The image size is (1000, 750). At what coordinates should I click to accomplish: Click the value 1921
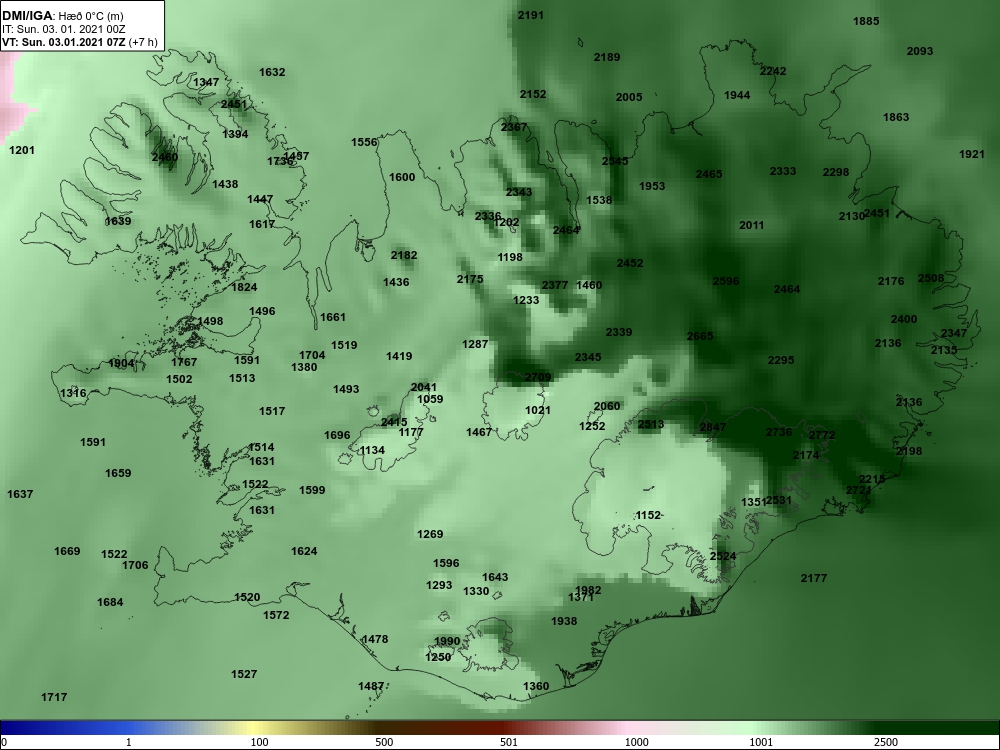point(972,154)
